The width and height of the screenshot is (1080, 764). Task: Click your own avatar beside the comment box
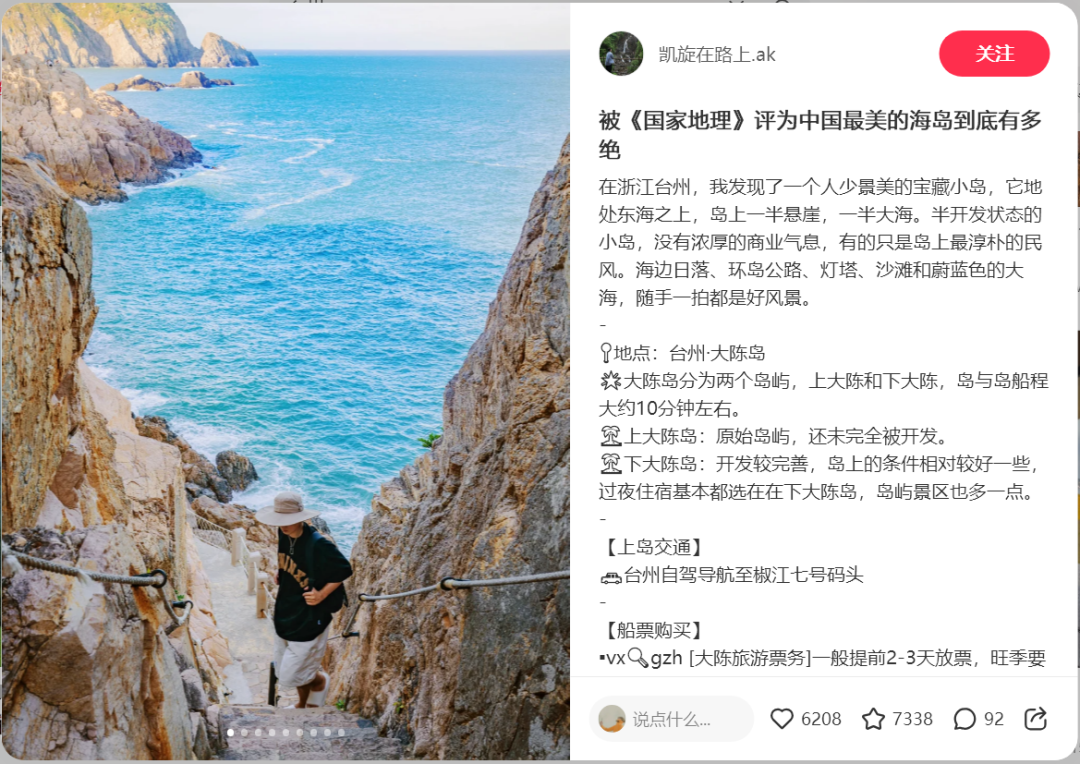(612, 719)
